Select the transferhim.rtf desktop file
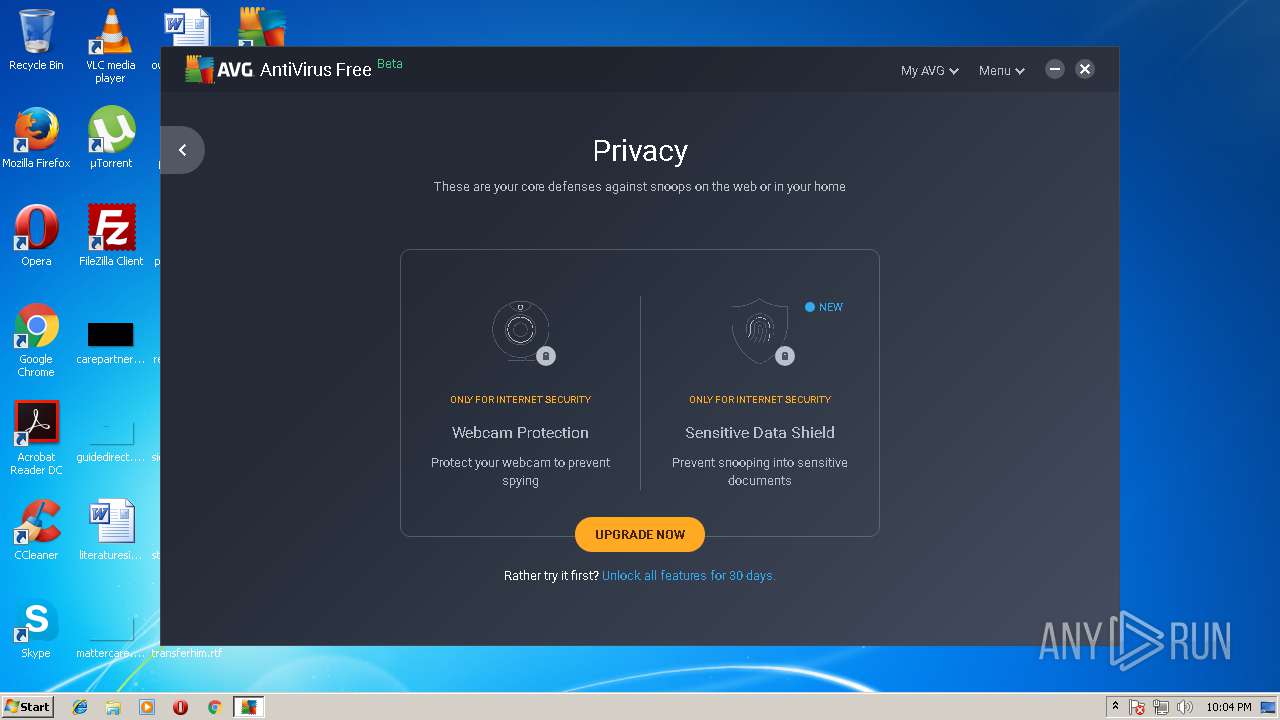The image size is (1280, 720). [186, 653]
